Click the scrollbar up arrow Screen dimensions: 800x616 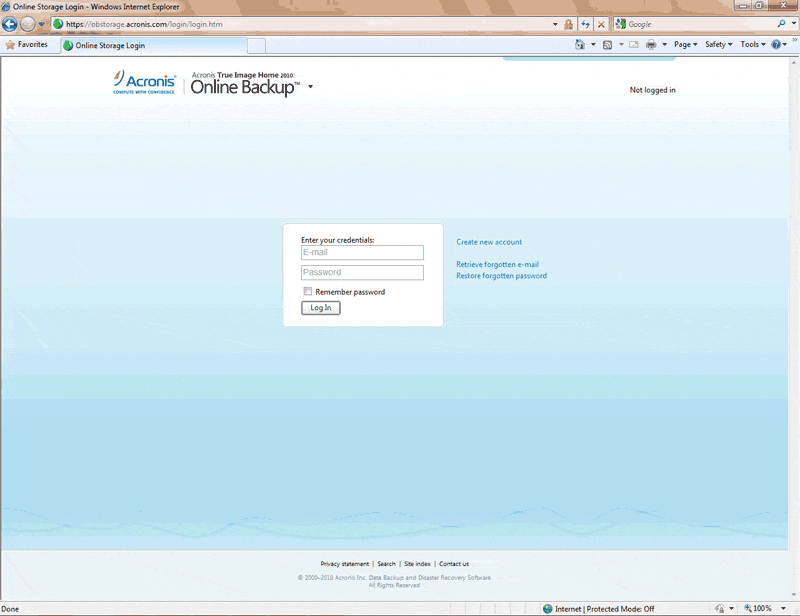click(x=793, y=62)
